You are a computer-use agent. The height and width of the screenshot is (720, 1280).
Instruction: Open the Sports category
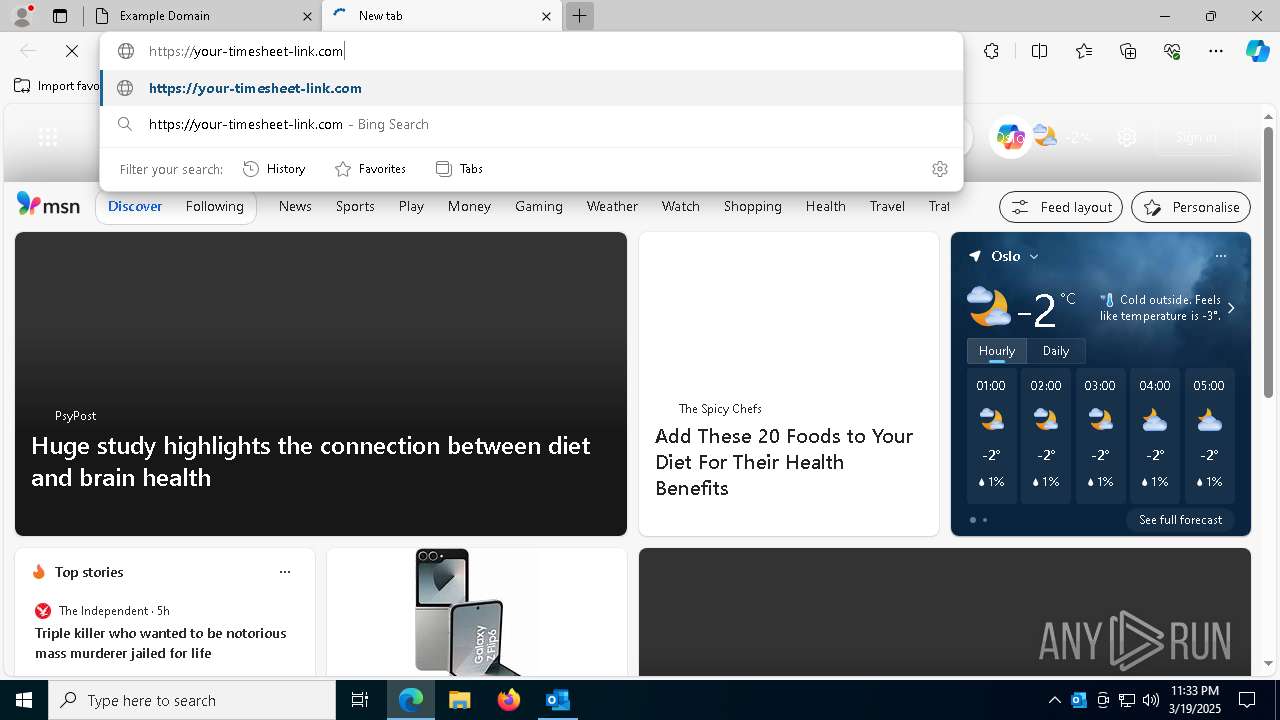coord(355,206)
